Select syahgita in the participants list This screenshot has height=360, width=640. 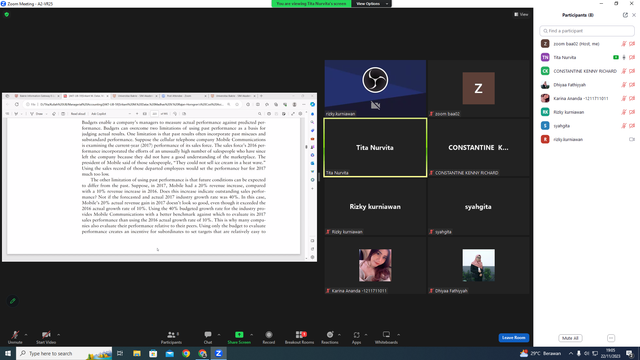pos(587,126)
